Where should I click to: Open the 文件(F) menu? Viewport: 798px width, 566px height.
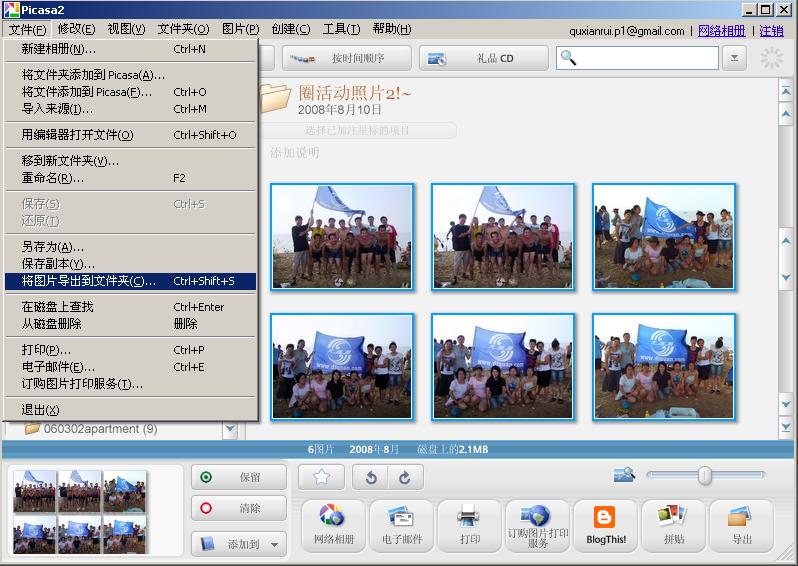point(27,29)
